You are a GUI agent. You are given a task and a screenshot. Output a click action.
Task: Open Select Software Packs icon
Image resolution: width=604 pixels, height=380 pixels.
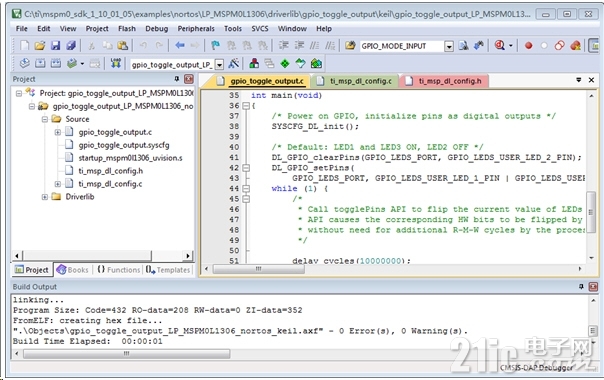[300, 64]
